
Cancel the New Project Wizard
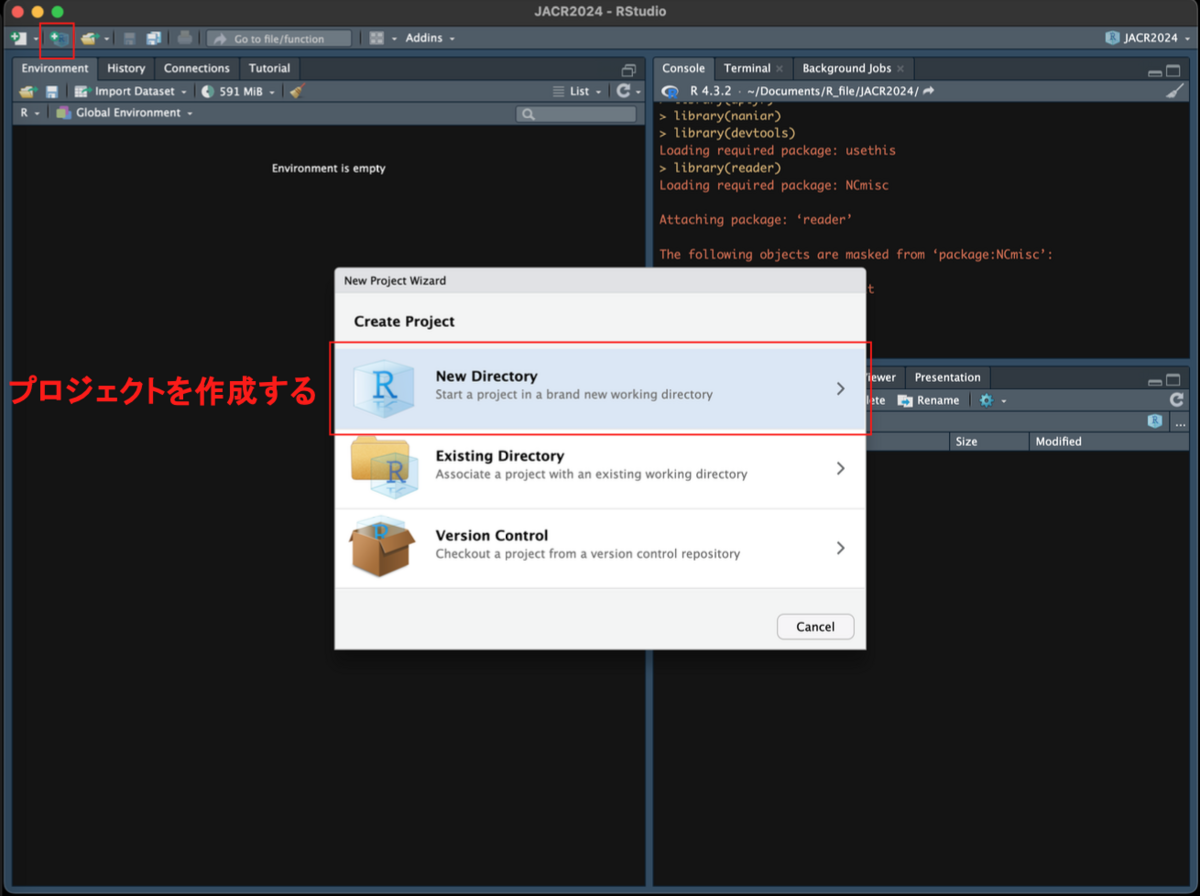click(x=815, y=626)
